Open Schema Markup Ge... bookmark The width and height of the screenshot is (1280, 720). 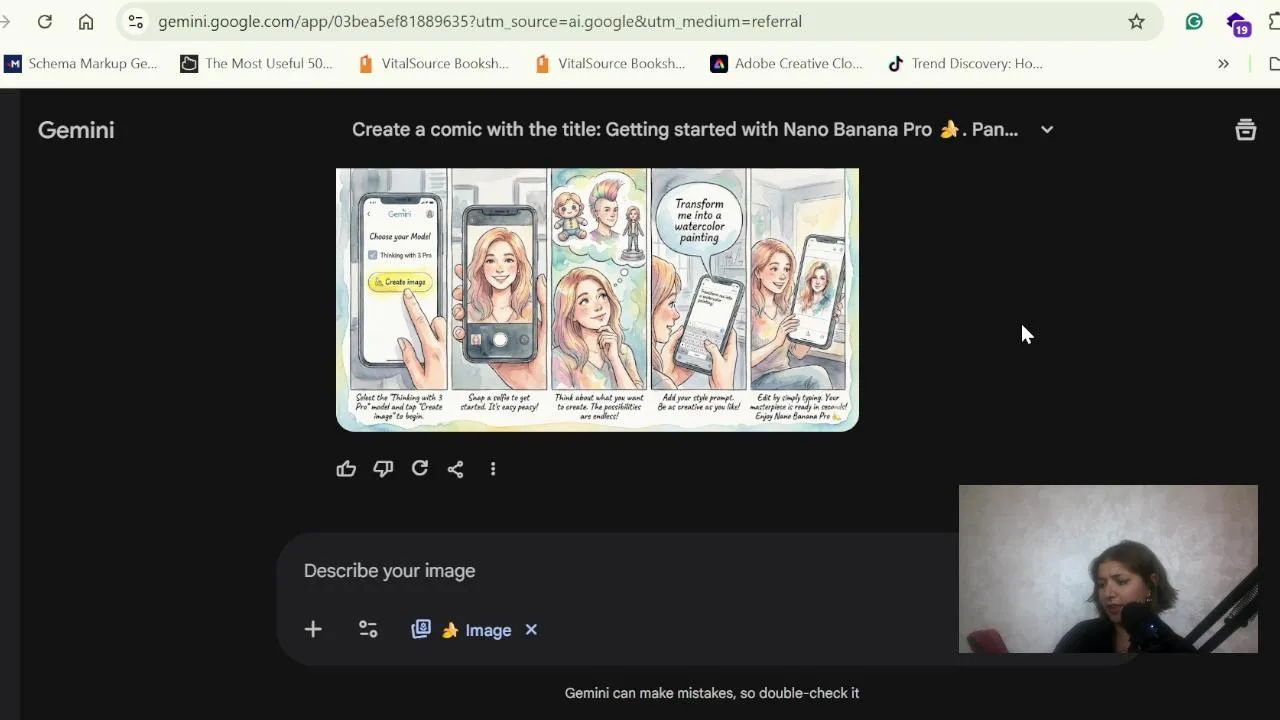pyautogui.click(x=81, y=63)
